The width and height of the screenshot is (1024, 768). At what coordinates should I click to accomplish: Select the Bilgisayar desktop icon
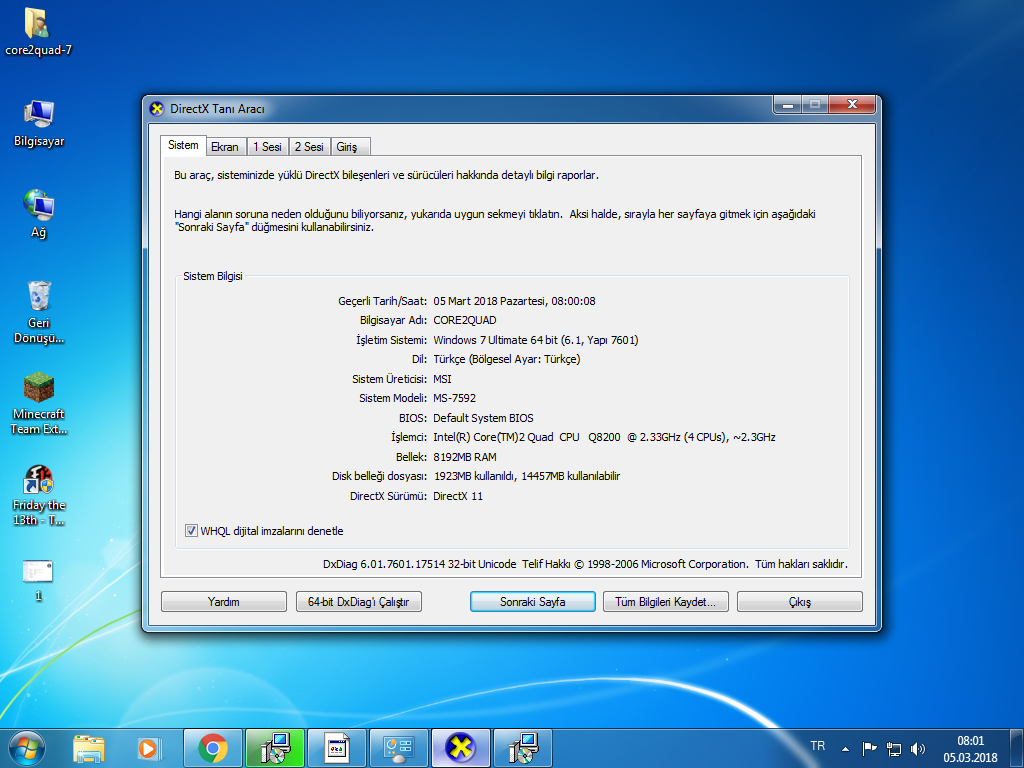pos(39,123)
